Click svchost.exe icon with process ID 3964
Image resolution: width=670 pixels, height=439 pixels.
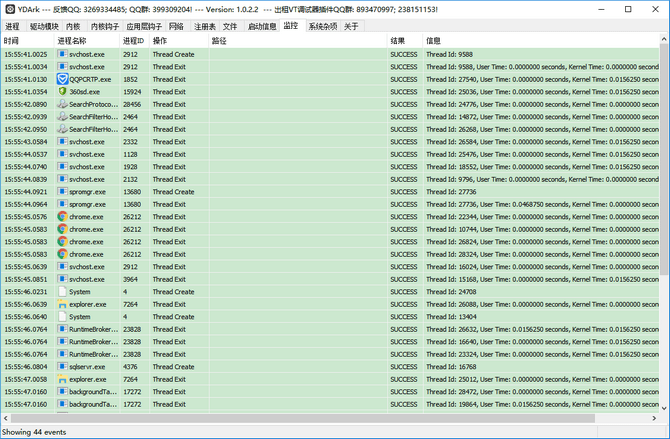(x=62, y=279)
